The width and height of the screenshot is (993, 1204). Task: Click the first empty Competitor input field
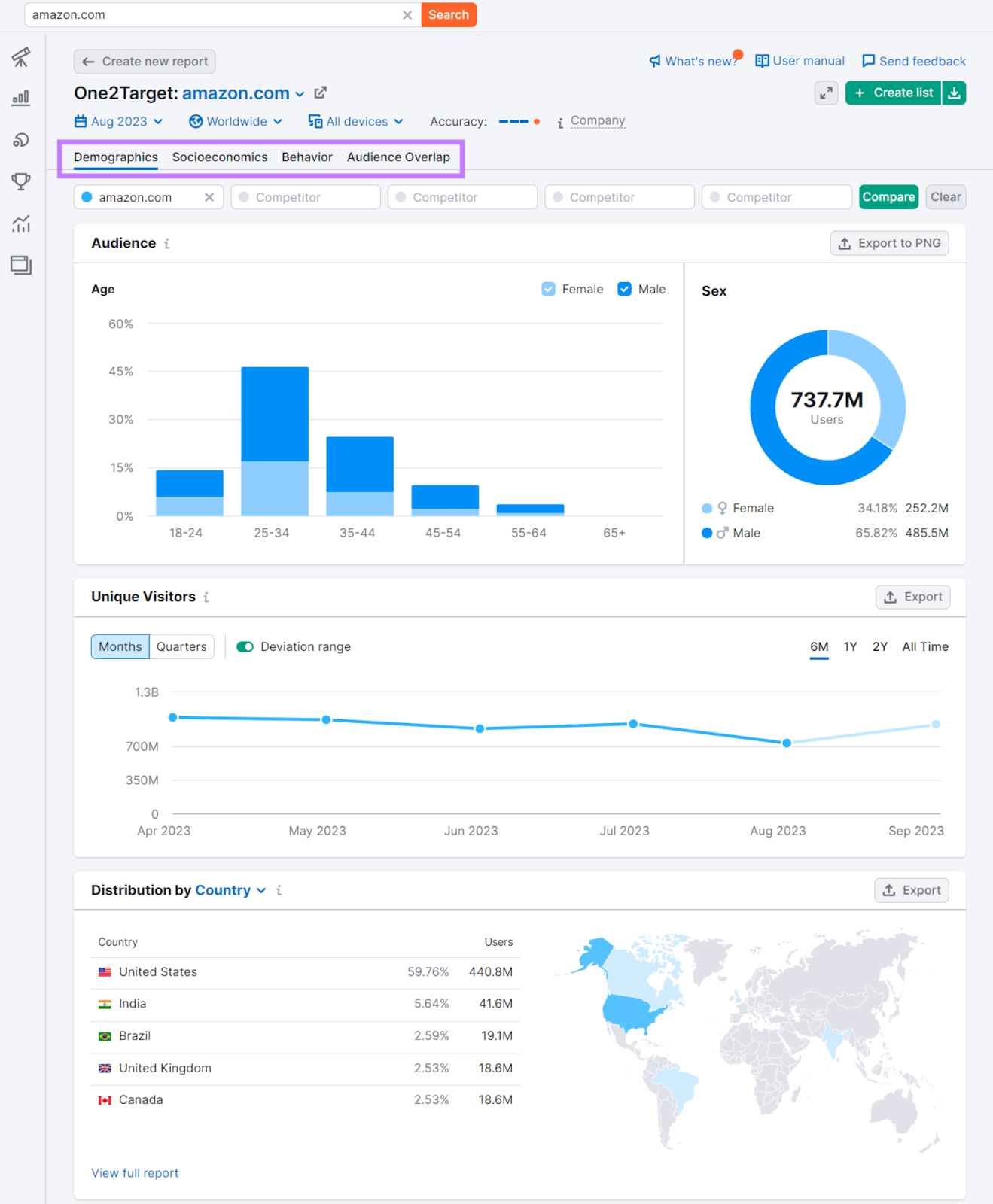[306, 197]
